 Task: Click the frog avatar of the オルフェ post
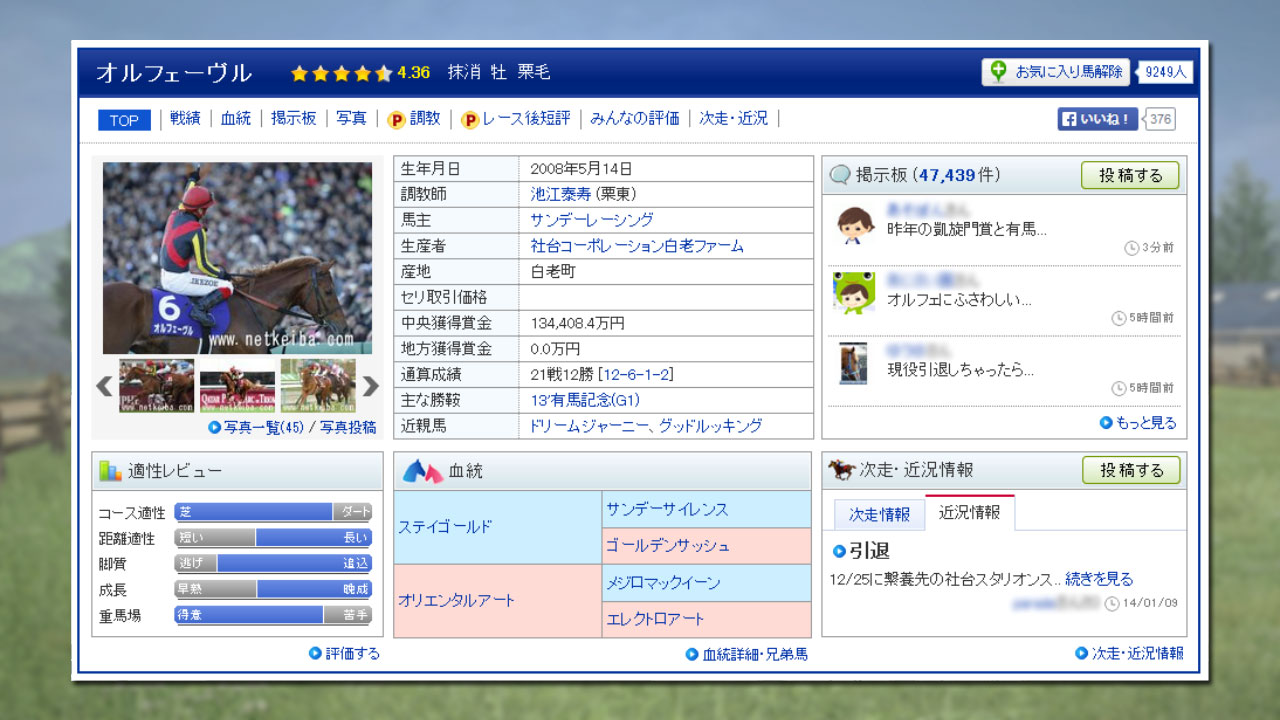pyautogui.click(x=855, y=293)
